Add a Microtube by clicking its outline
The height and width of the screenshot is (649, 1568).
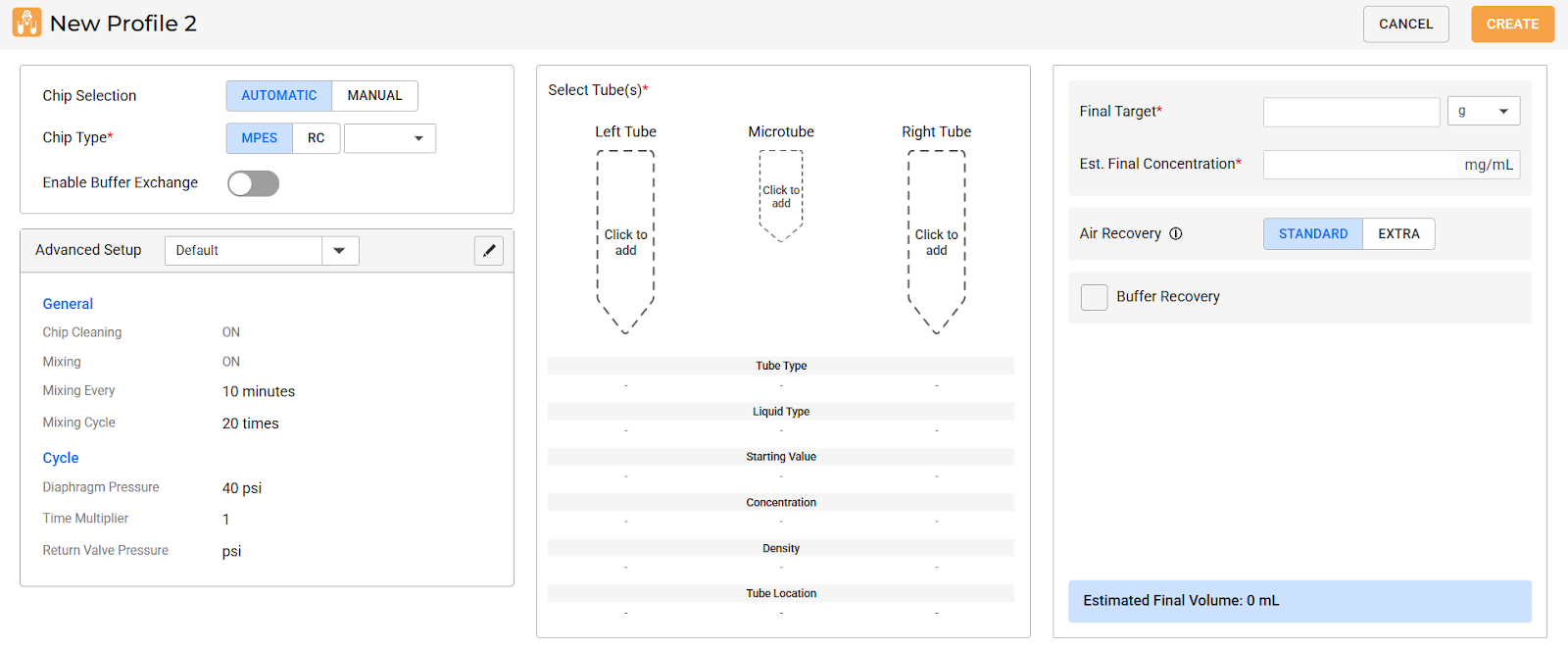coord(781,196)
